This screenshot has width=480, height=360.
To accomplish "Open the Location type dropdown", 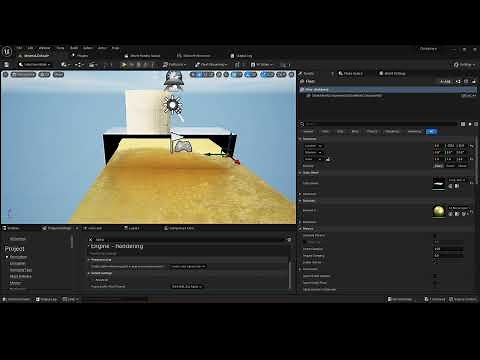I will coord(314,146).
